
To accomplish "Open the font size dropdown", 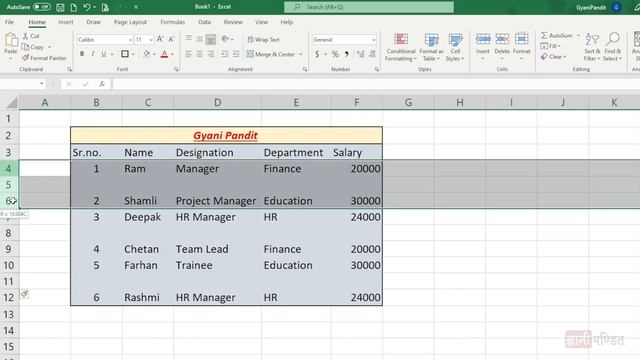I will click(151, 40).
